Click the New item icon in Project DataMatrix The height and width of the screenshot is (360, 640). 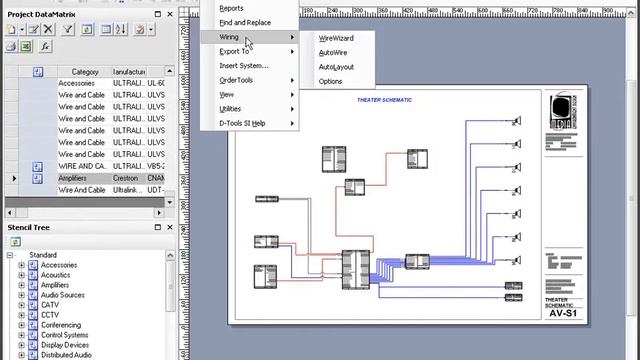point(11,29)
